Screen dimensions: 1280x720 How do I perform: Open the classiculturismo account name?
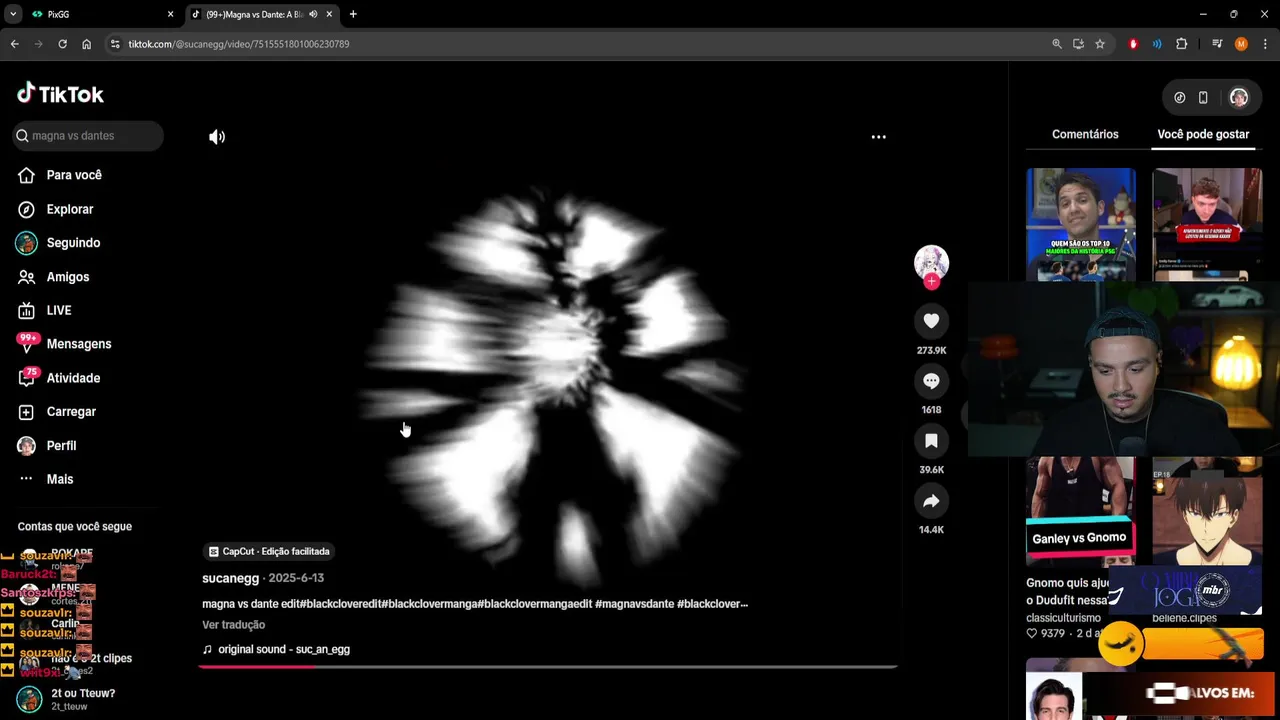point(1063,618)
